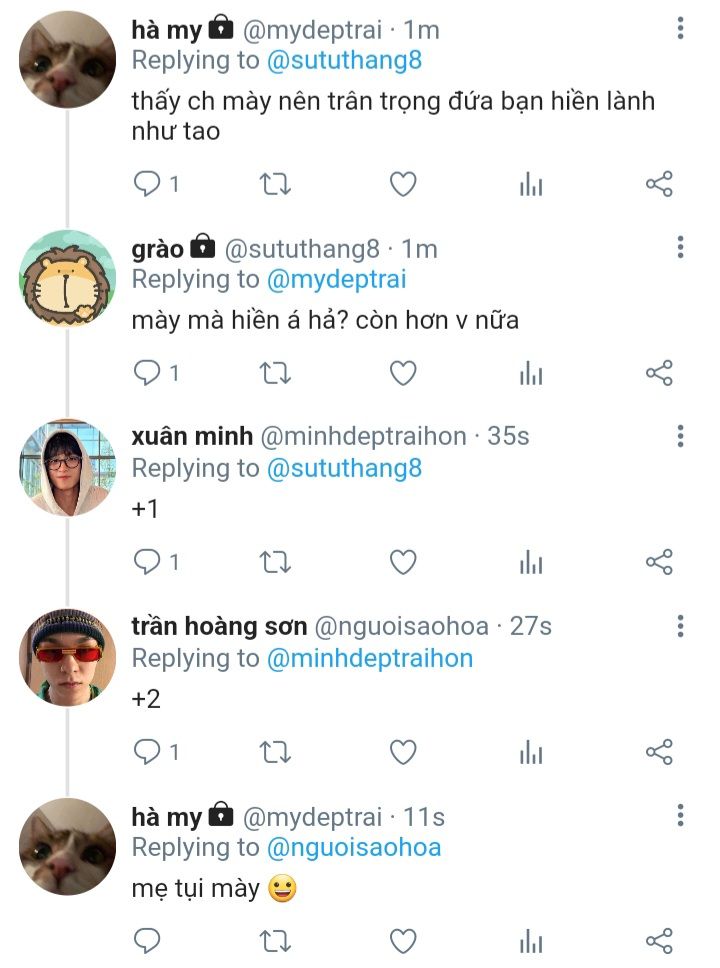Viewport: 720px width, 968px height.
Task: Like hà my's tweet about trân trọng
Action: coord(402,184)
